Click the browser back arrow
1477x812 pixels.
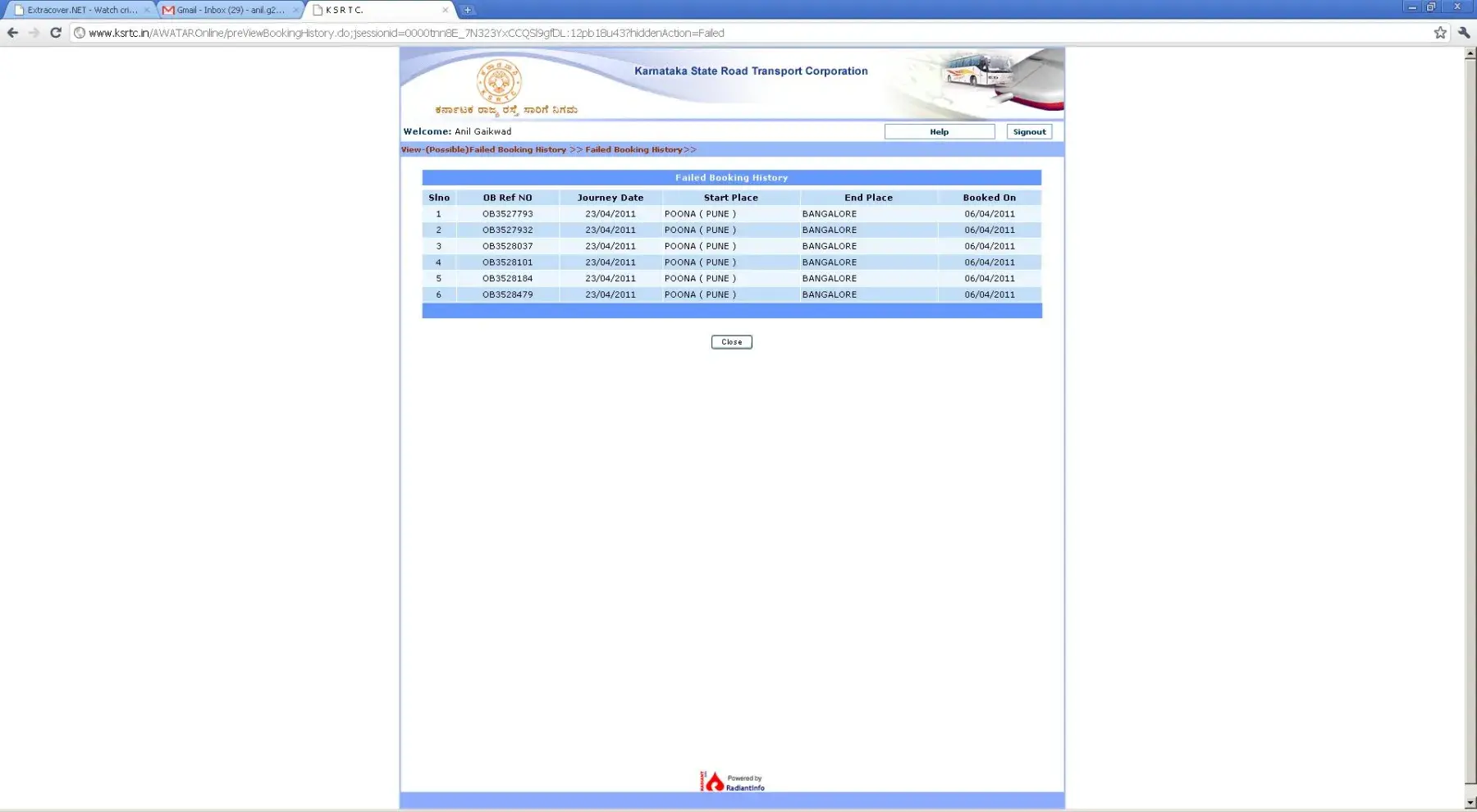12,33
